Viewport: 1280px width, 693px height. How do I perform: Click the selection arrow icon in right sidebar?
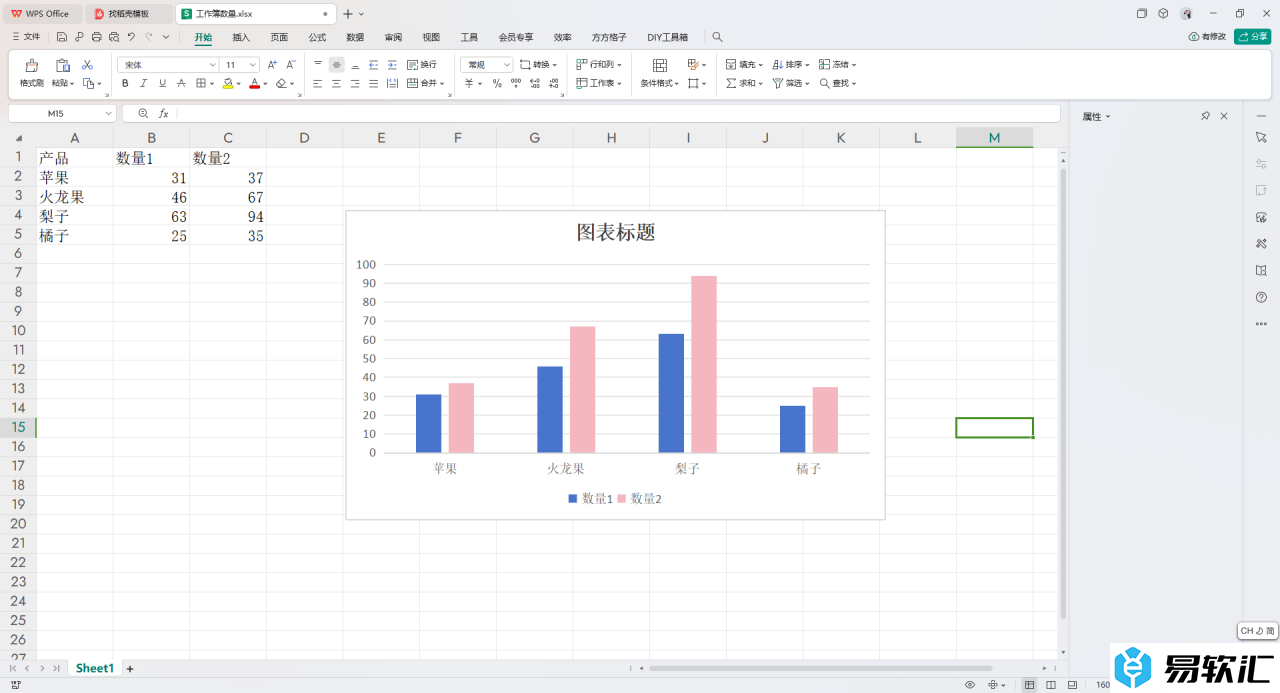point(1261,136)
